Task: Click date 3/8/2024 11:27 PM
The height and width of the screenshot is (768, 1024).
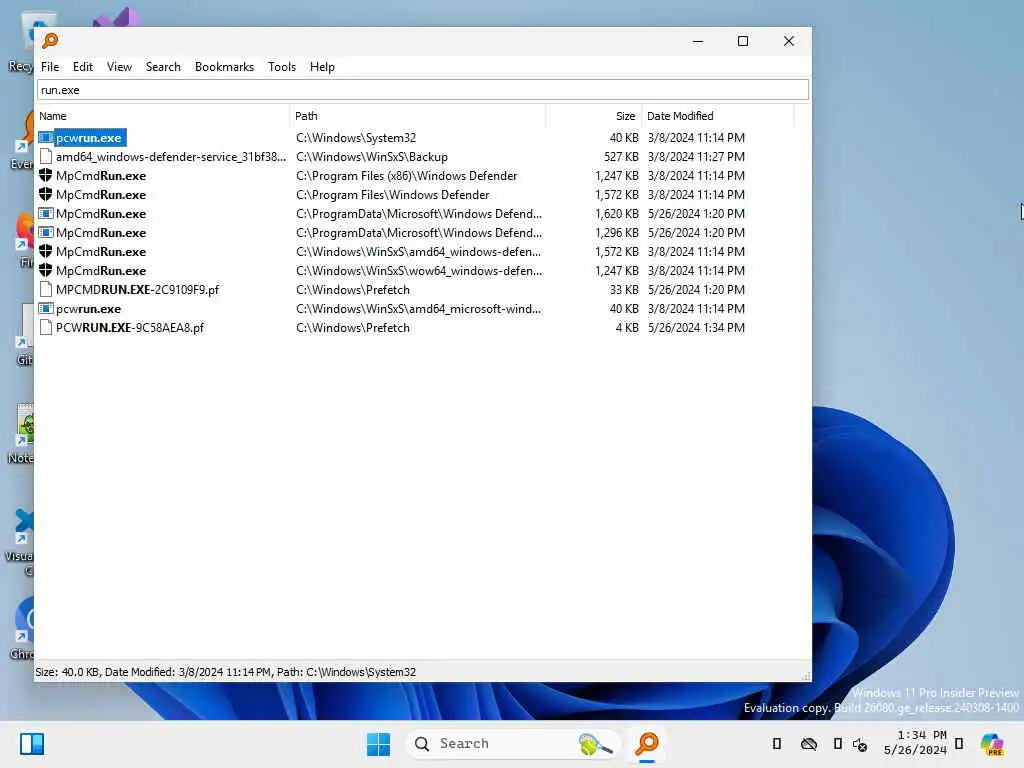Action: [x=696, y=157]
